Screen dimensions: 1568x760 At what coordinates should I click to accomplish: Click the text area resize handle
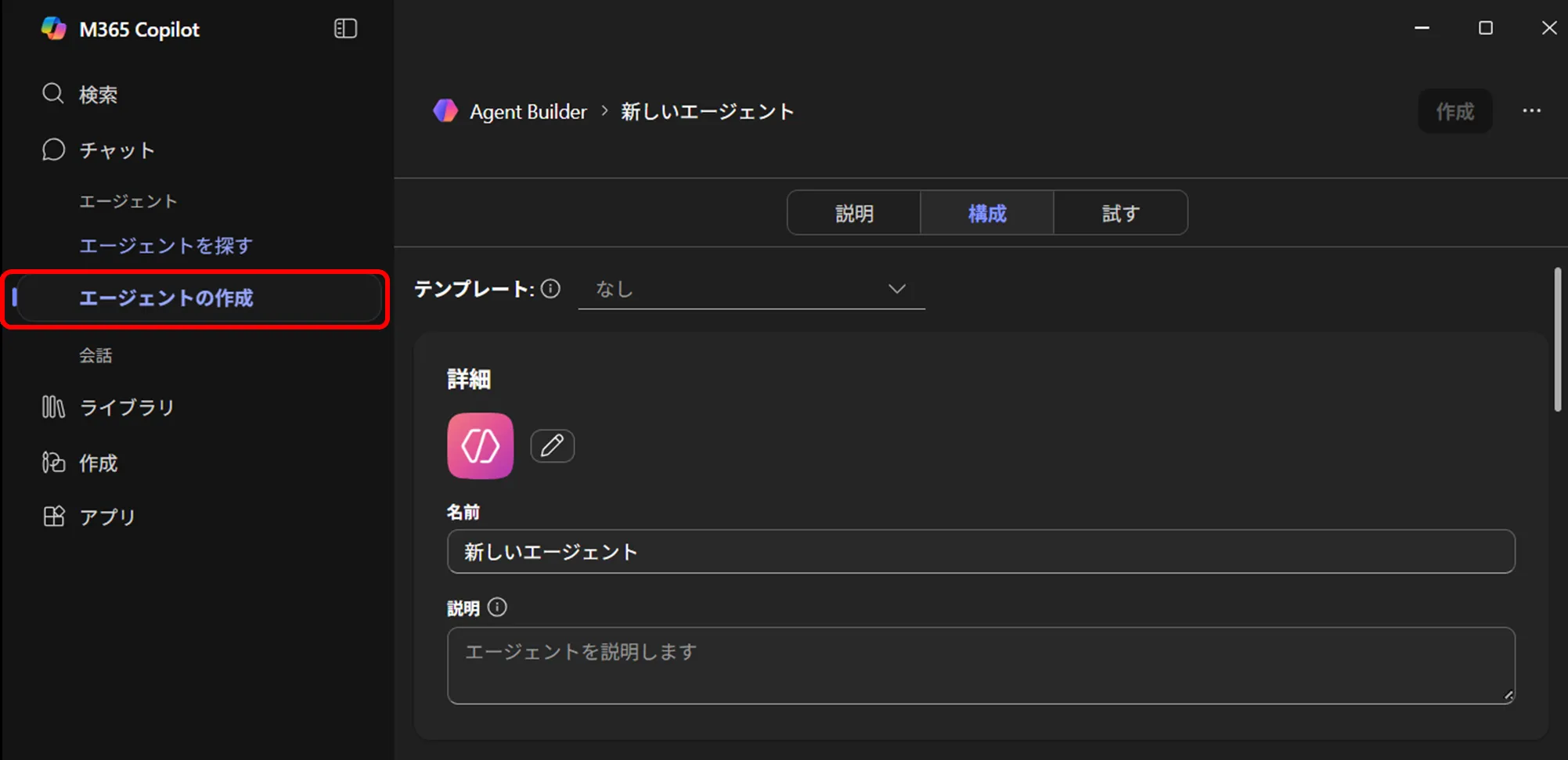pyautogui.click(x=1508, y=695)
